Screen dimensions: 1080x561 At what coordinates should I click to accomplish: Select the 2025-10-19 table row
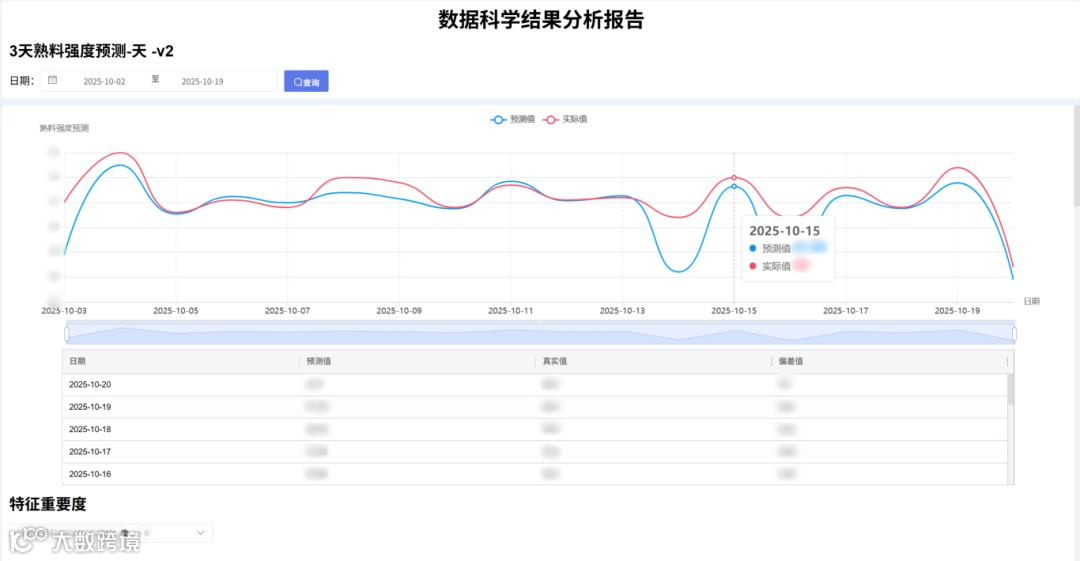pyautogui.click(x=534, y=407)
